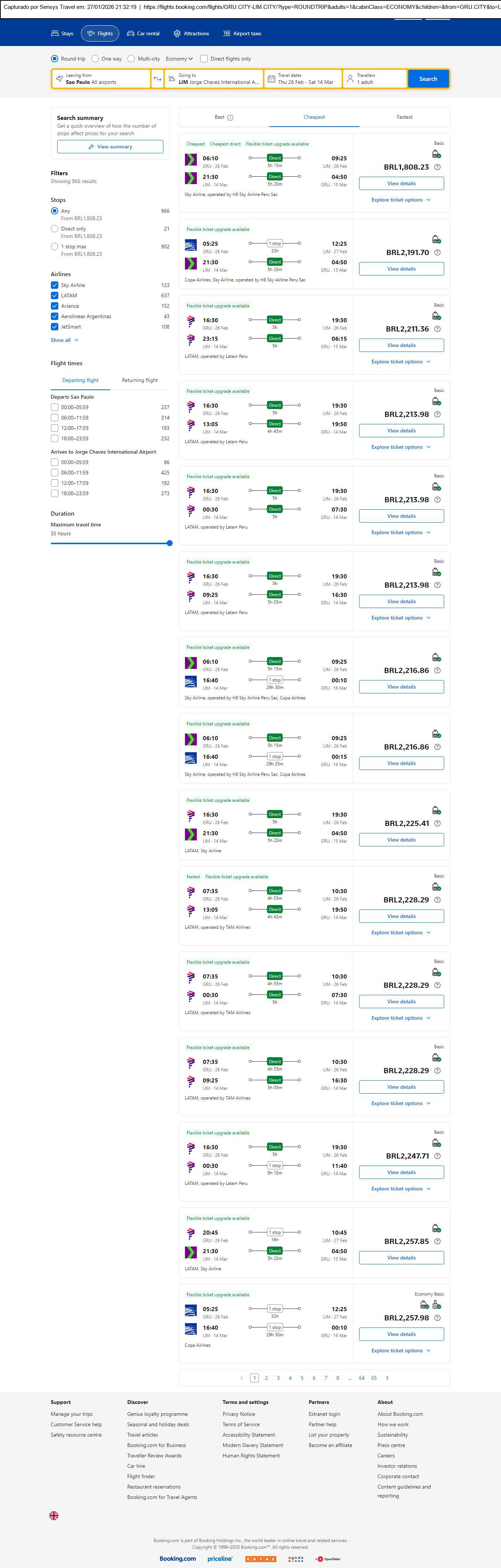Open the Economy cabin class dropdown
Viewport: 501px width, 1568px height.
tap(179, 59)
